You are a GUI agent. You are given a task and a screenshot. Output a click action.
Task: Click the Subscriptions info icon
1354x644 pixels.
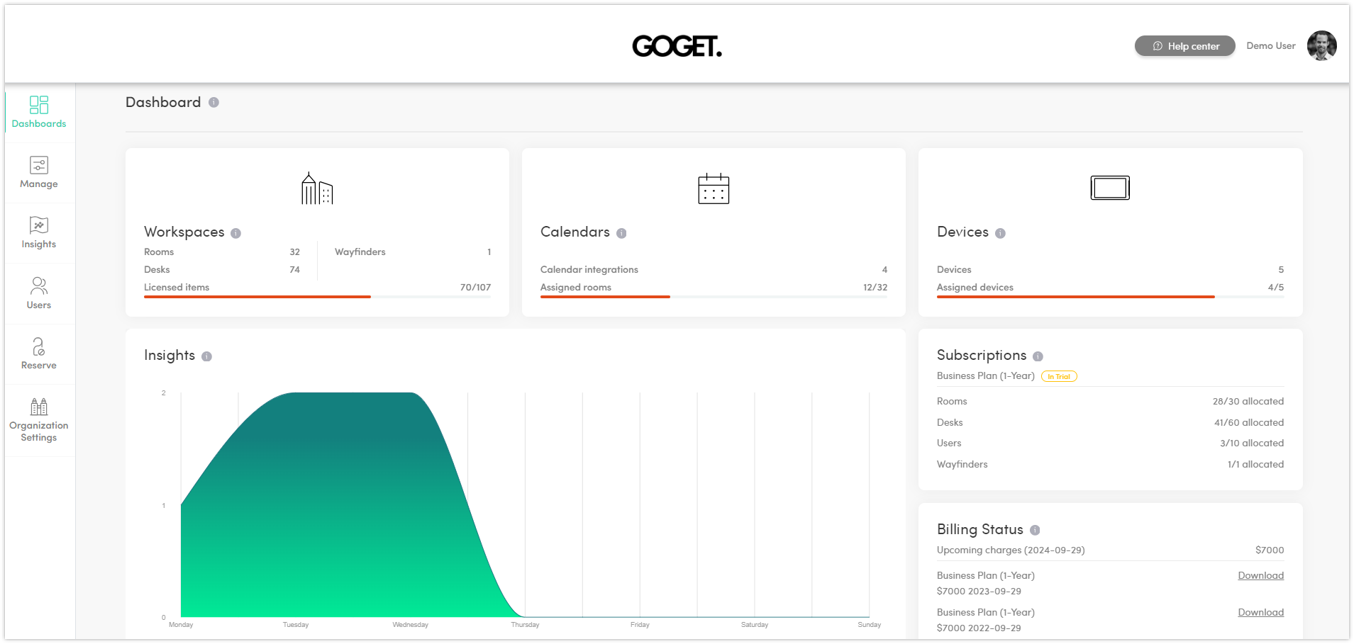(x=1037, y=355)
